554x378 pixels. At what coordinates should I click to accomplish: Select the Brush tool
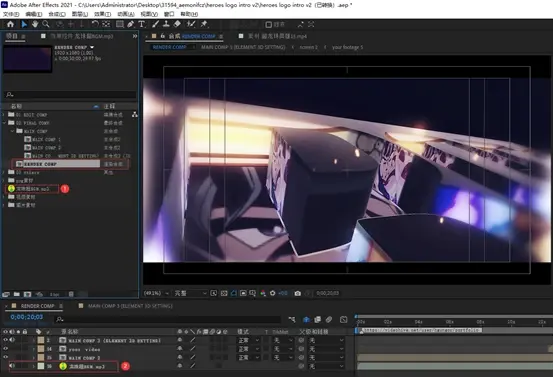click(x=155, y=24)
